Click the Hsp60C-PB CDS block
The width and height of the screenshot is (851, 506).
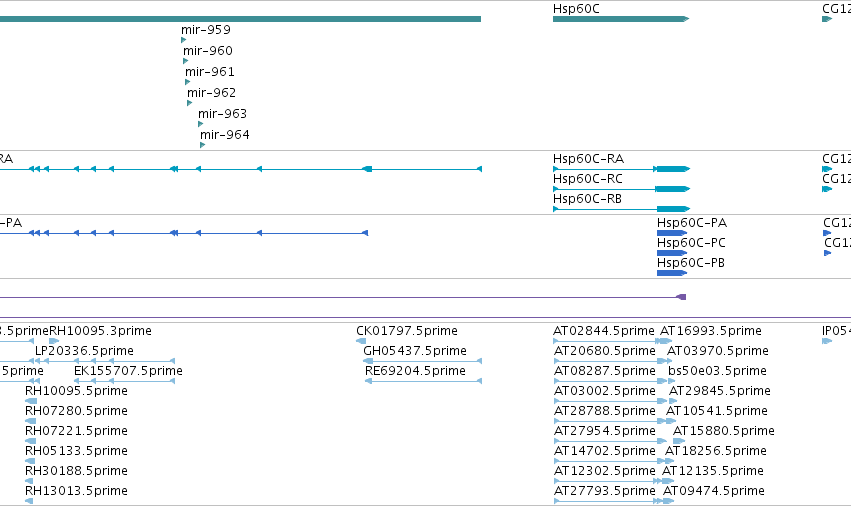click(x=672, y=273)
